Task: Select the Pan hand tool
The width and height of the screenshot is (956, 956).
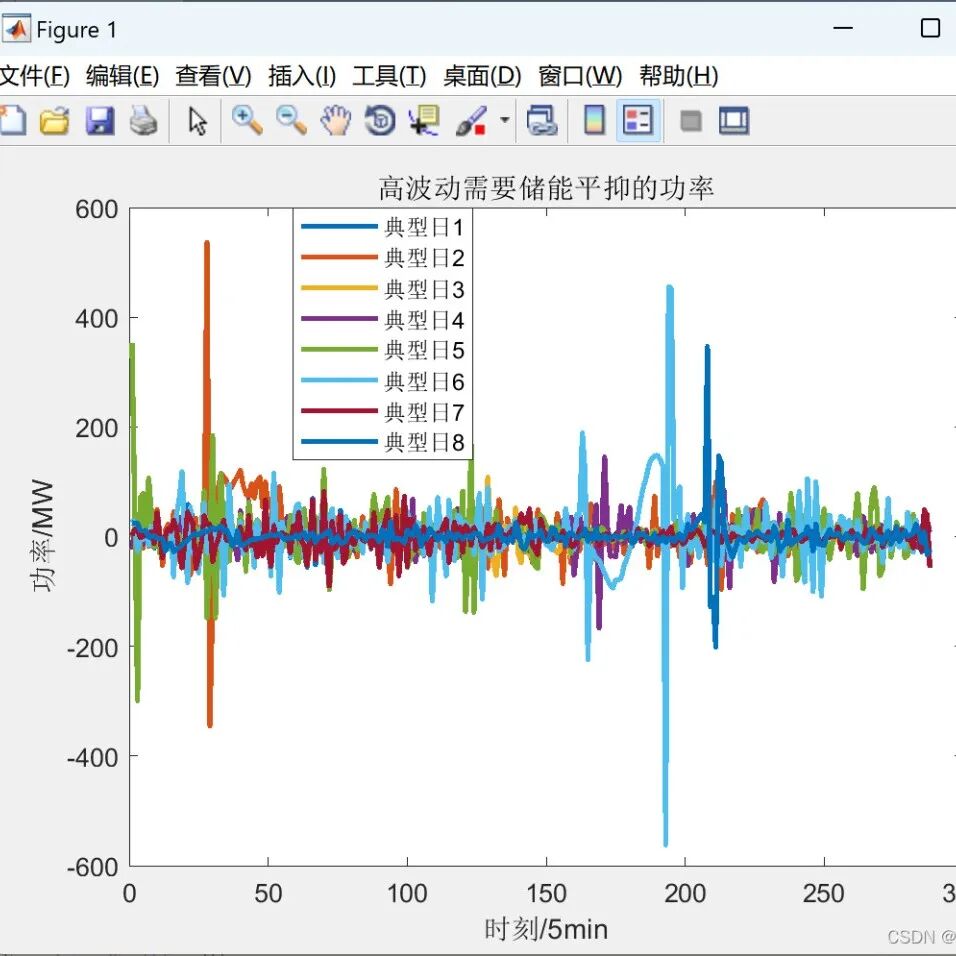Action: coord(336,120)
